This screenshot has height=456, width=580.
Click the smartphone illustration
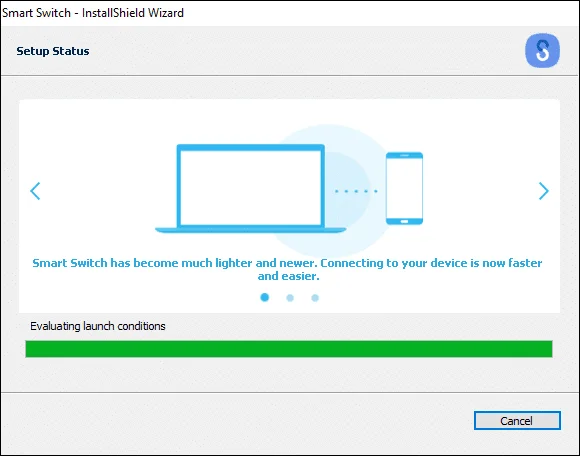404,188
